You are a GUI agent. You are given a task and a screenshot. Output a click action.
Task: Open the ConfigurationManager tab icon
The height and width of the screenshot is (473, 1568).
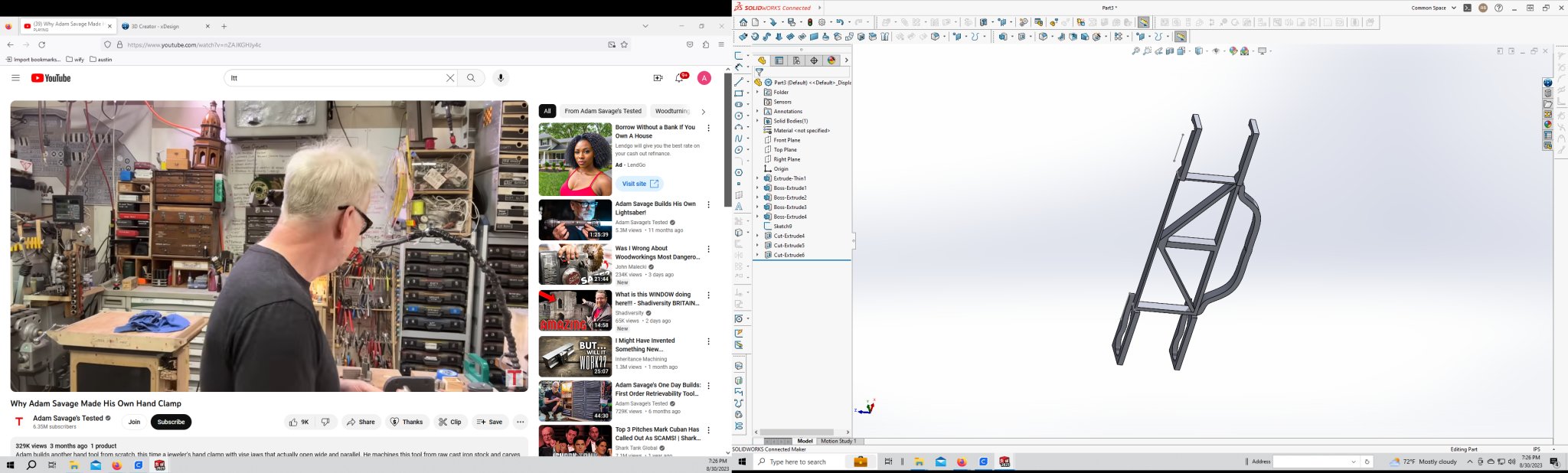pyautogui.click(x=796, y=60)
